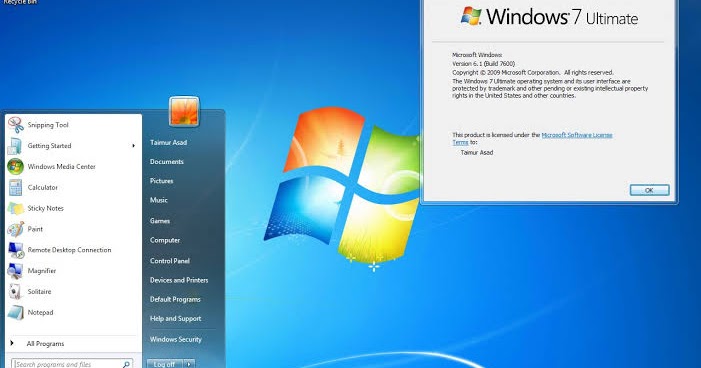Open Games from Start menu

click(160, 220)
